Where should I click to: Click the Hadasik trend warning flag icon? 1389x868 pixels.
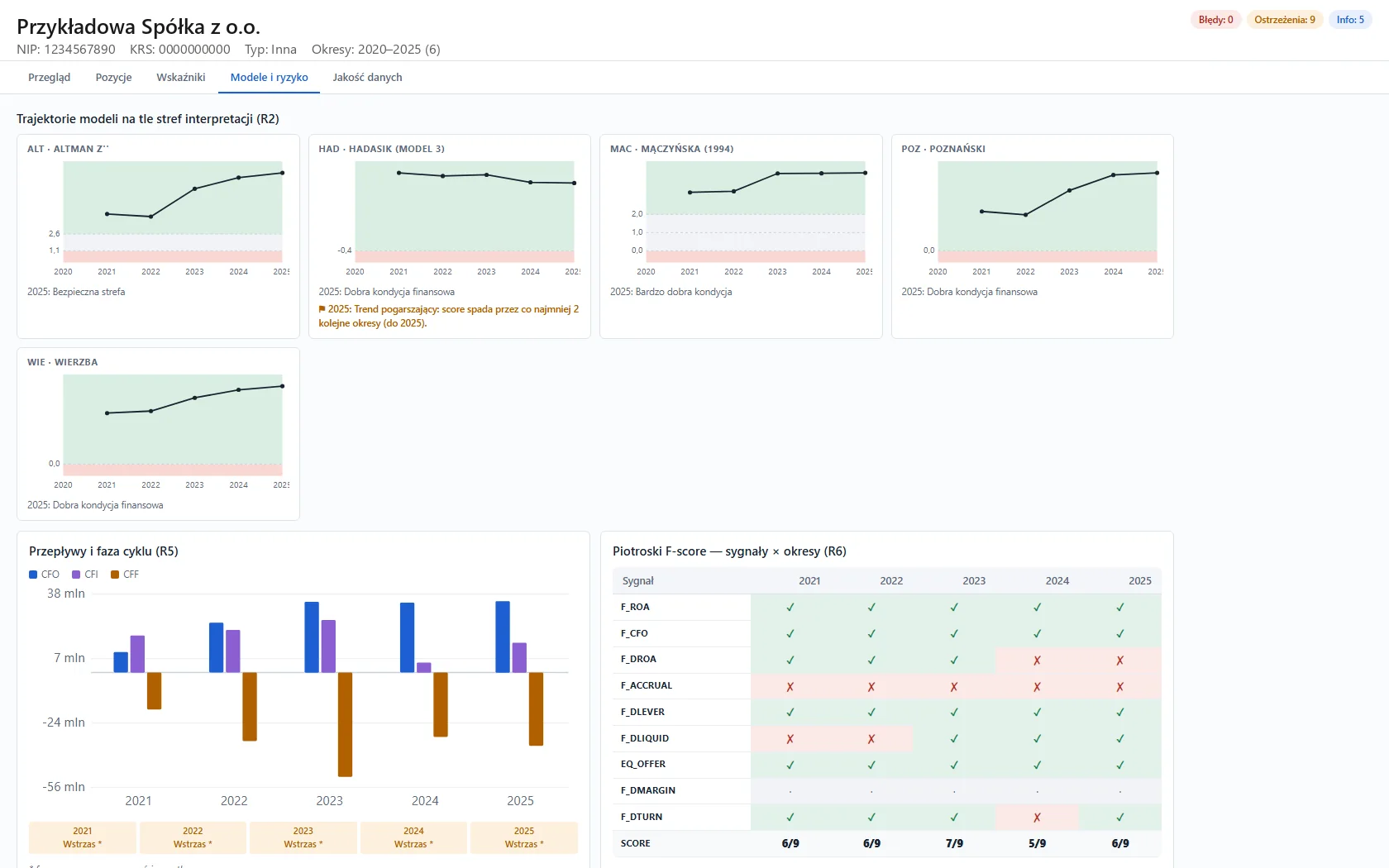click(322, 309)
